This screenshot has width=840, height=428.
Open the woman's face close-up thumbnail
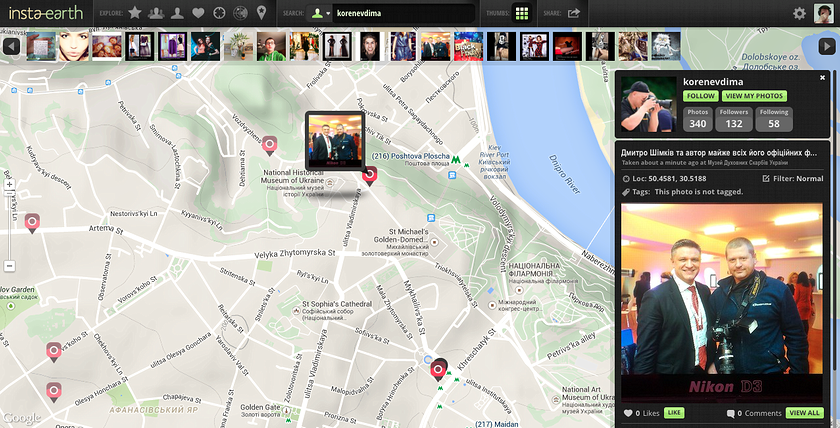(x=74, y=46)
